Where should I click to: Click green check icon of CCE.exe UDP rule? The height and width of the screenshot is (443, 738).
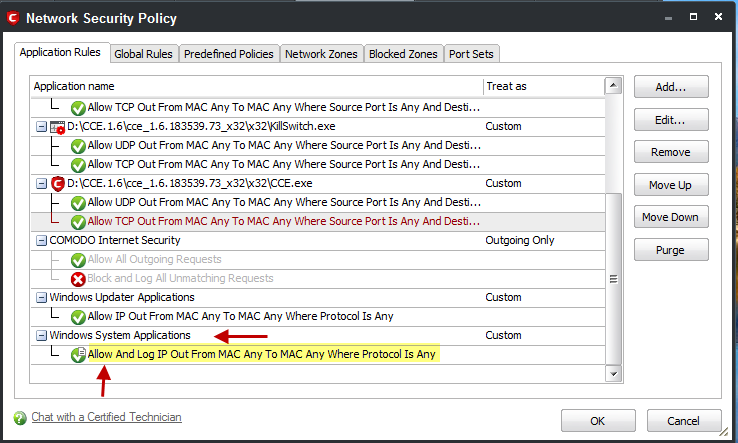tap(78, 203)
